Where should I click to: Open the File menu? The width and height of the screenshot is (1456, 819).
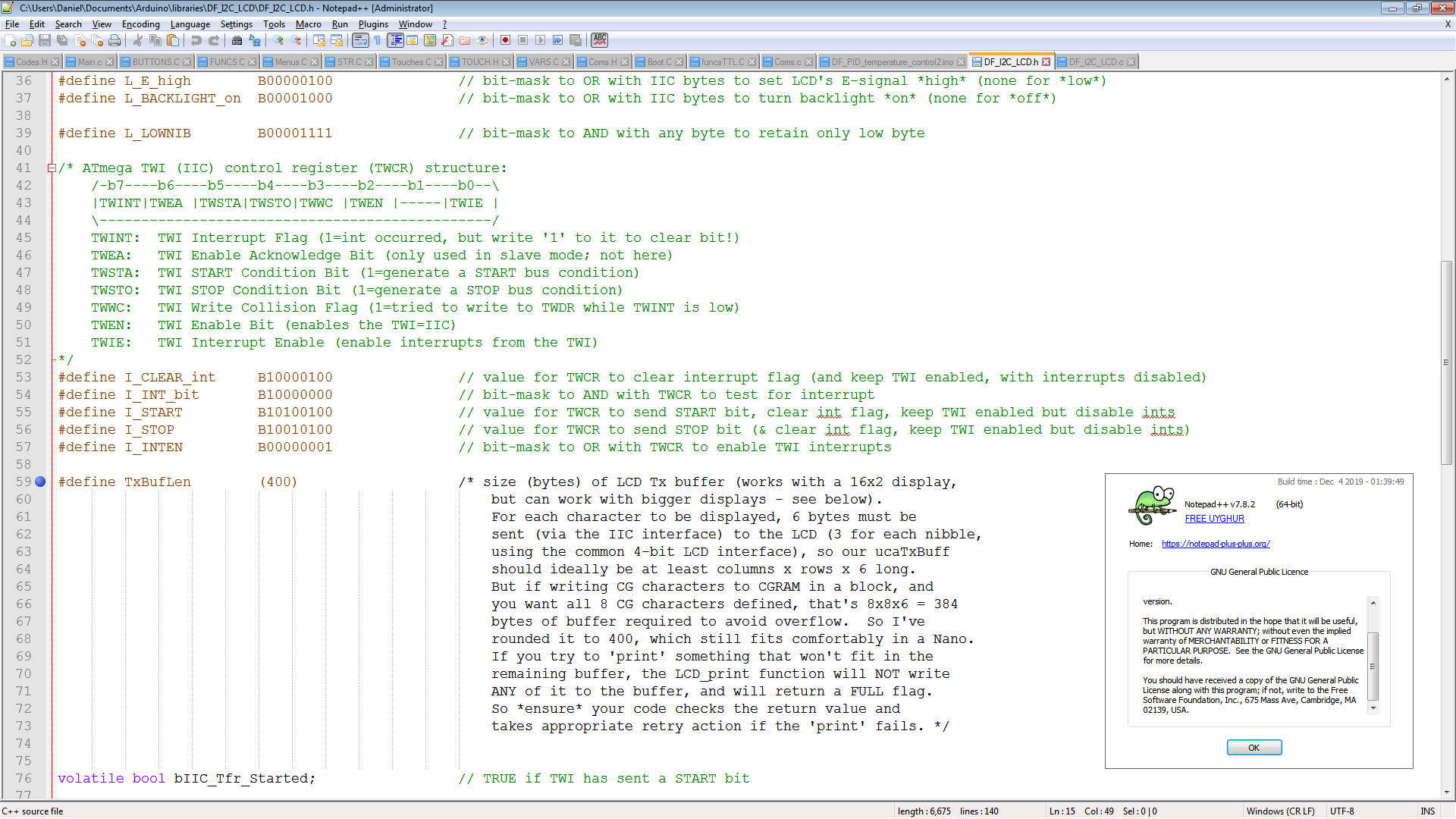[x=11, y=24]
